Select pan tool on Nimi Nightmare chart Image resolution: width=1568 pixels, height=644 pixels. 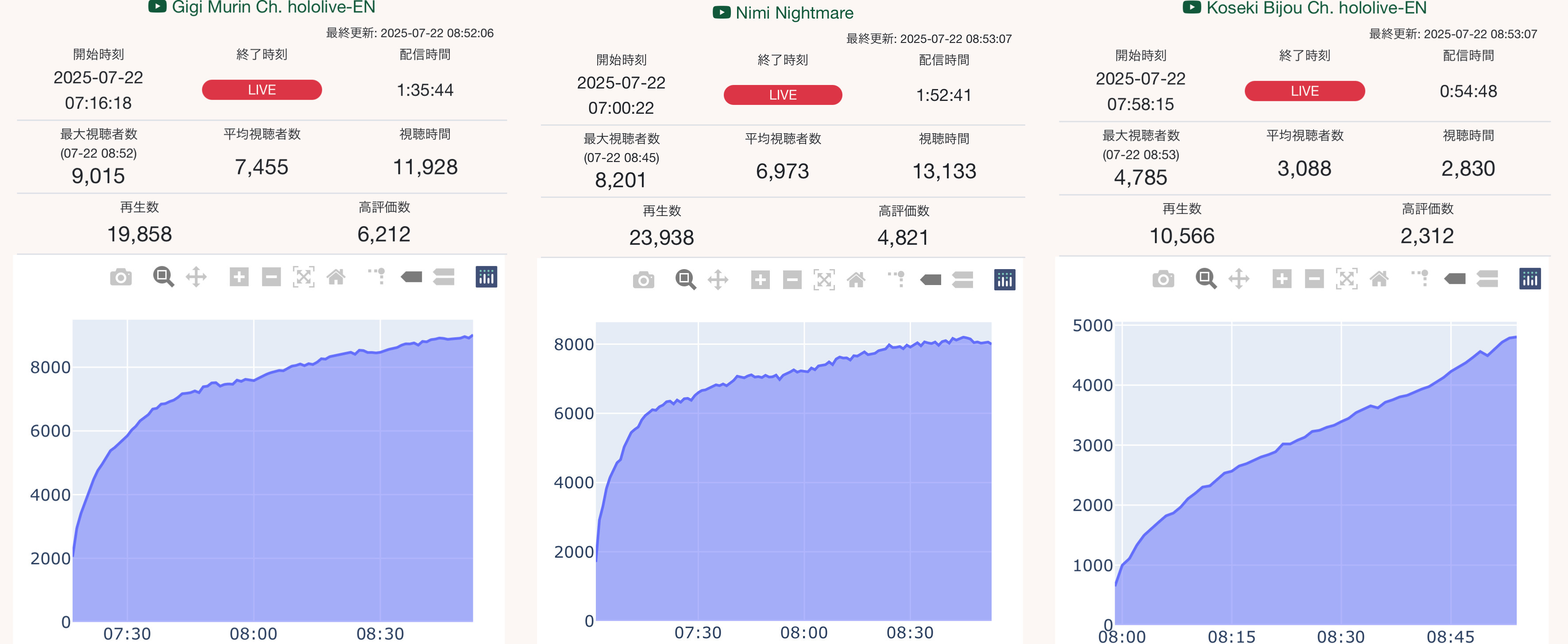coord(718,280)
